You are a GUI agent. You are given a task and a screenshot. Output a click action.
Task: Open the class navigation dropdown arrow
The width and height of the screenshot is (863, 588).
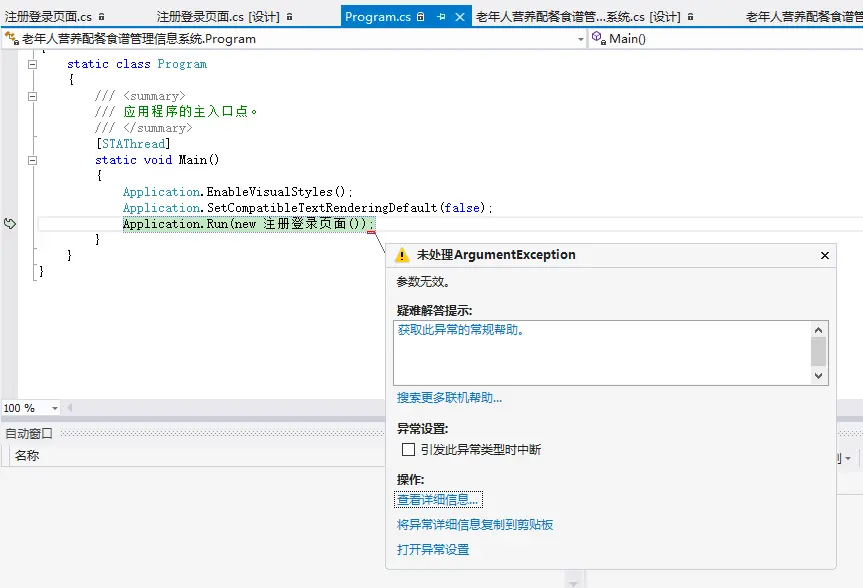click(x=581, y=39)
